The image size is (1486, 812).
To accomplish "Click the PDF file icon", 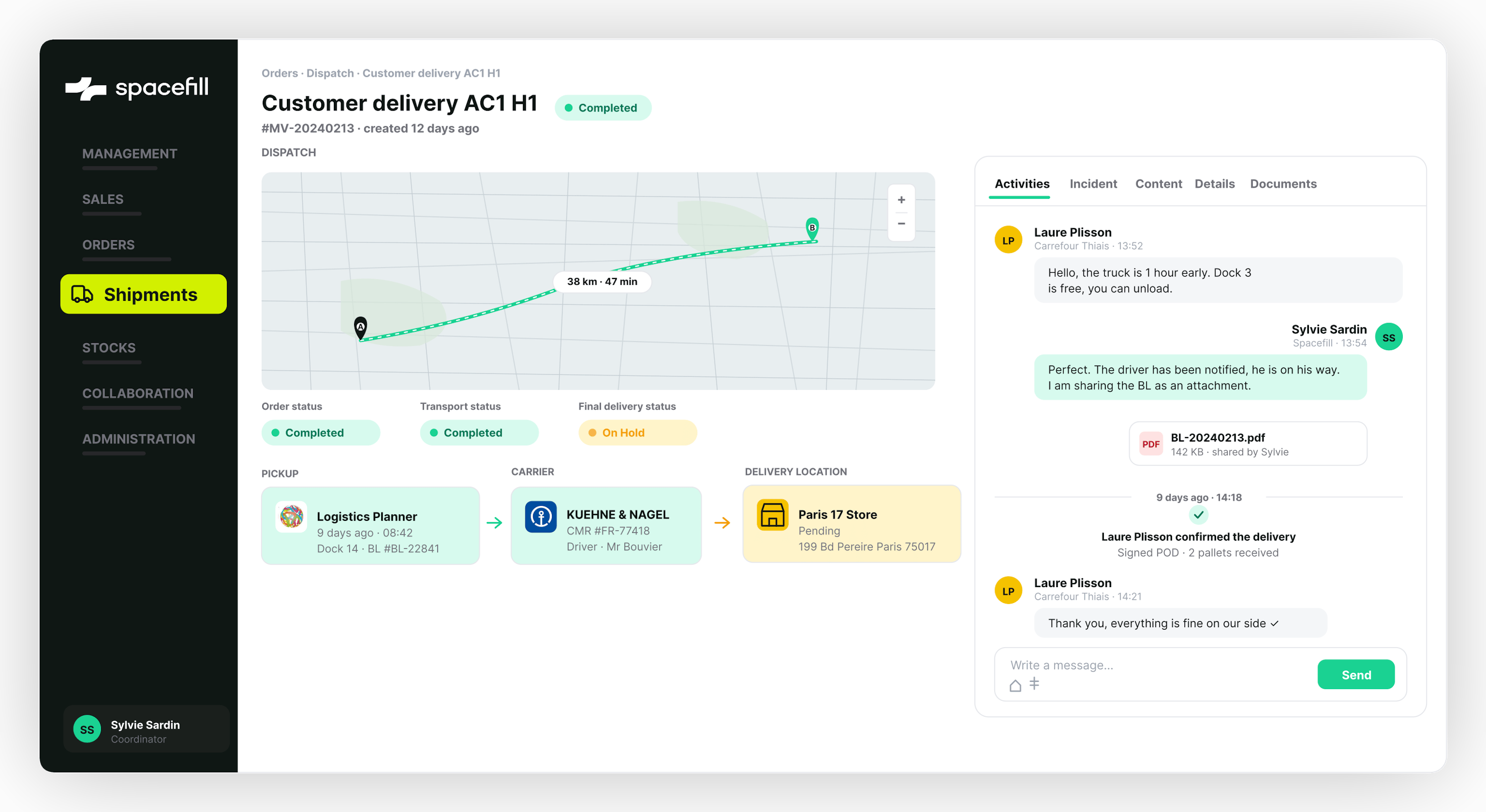I will click(x=1150, y=443).
